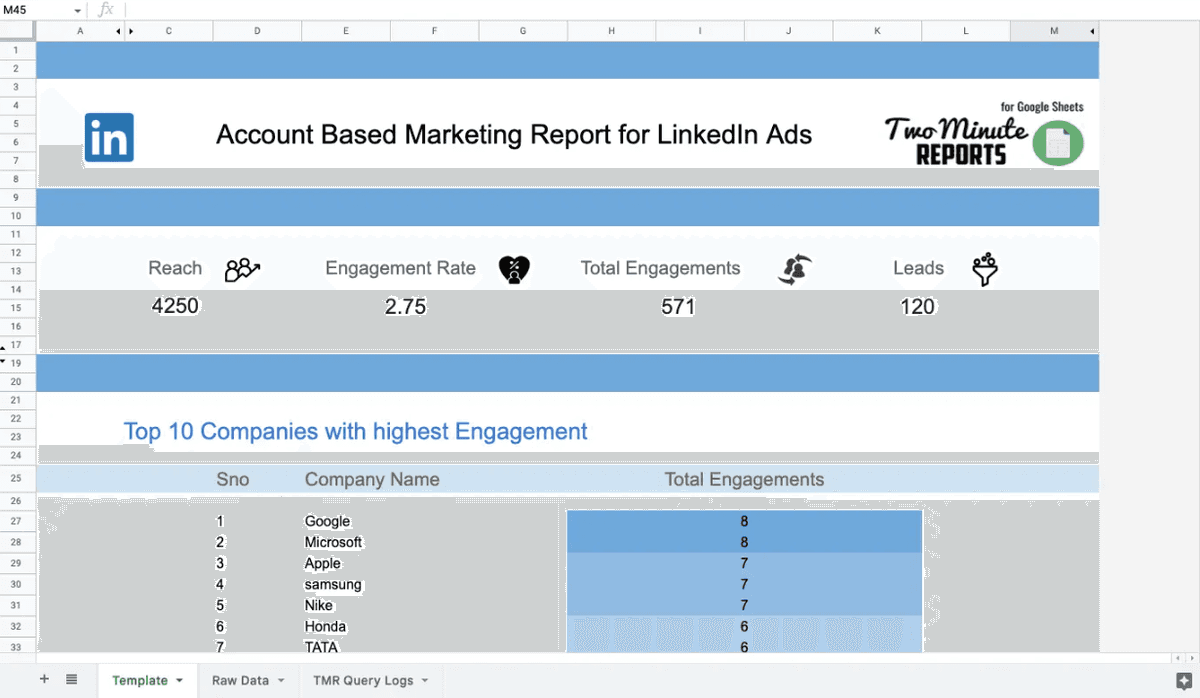The height and width of the screenshot is (698, 1200).
Task: Select column H header
Action: click(611, 31)
